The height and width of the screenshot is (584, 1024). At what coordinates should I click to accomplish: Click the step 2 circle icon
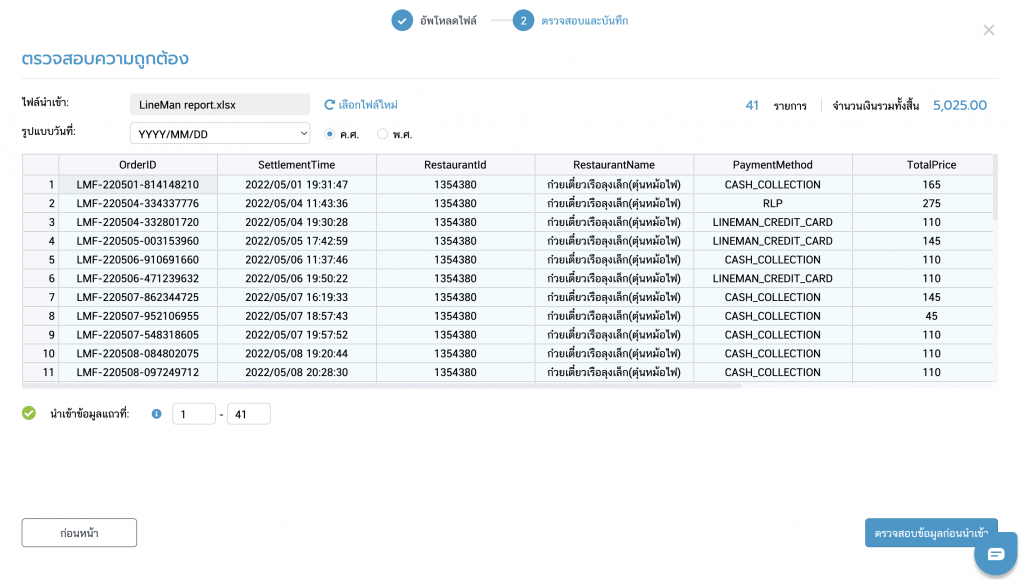523,20
